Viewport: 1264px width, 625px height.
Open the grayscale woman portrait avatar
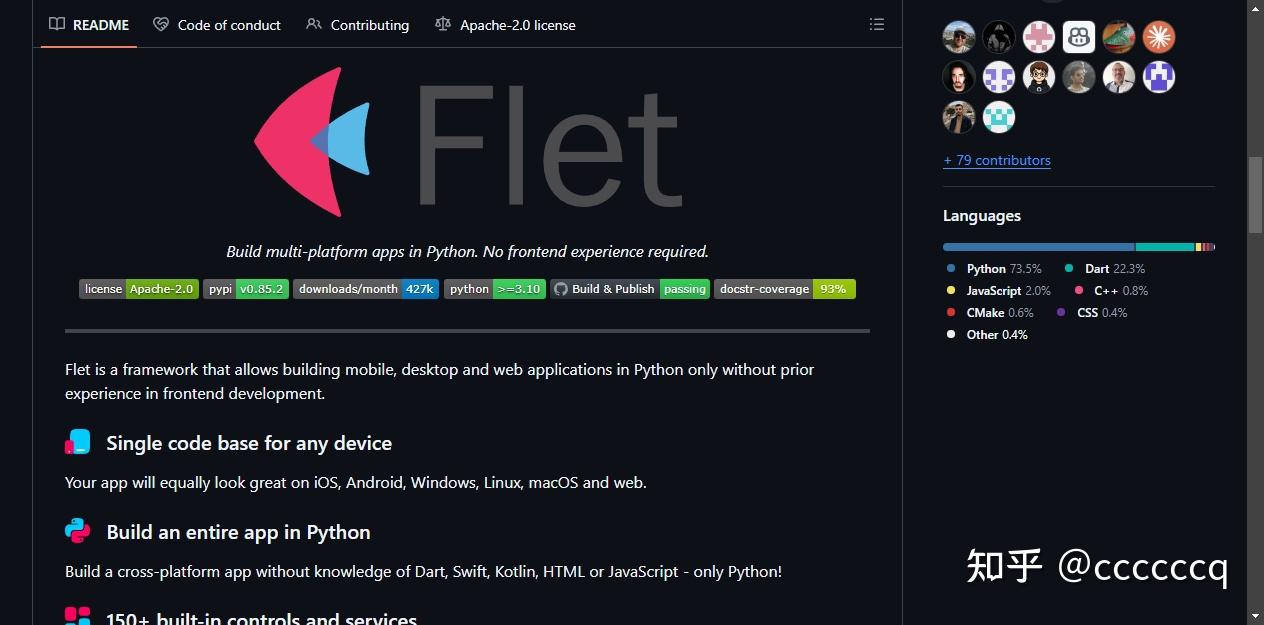coord(1079,77)
